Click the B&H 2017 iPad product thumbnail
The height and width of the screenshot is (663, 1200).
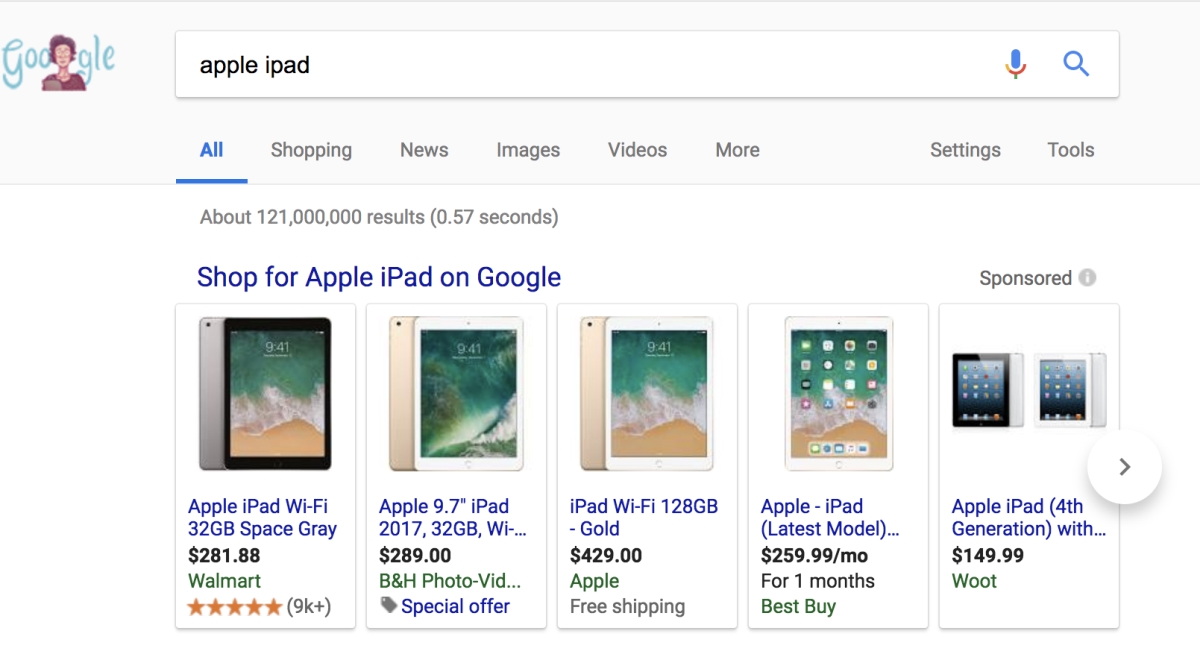pos(455,393)
